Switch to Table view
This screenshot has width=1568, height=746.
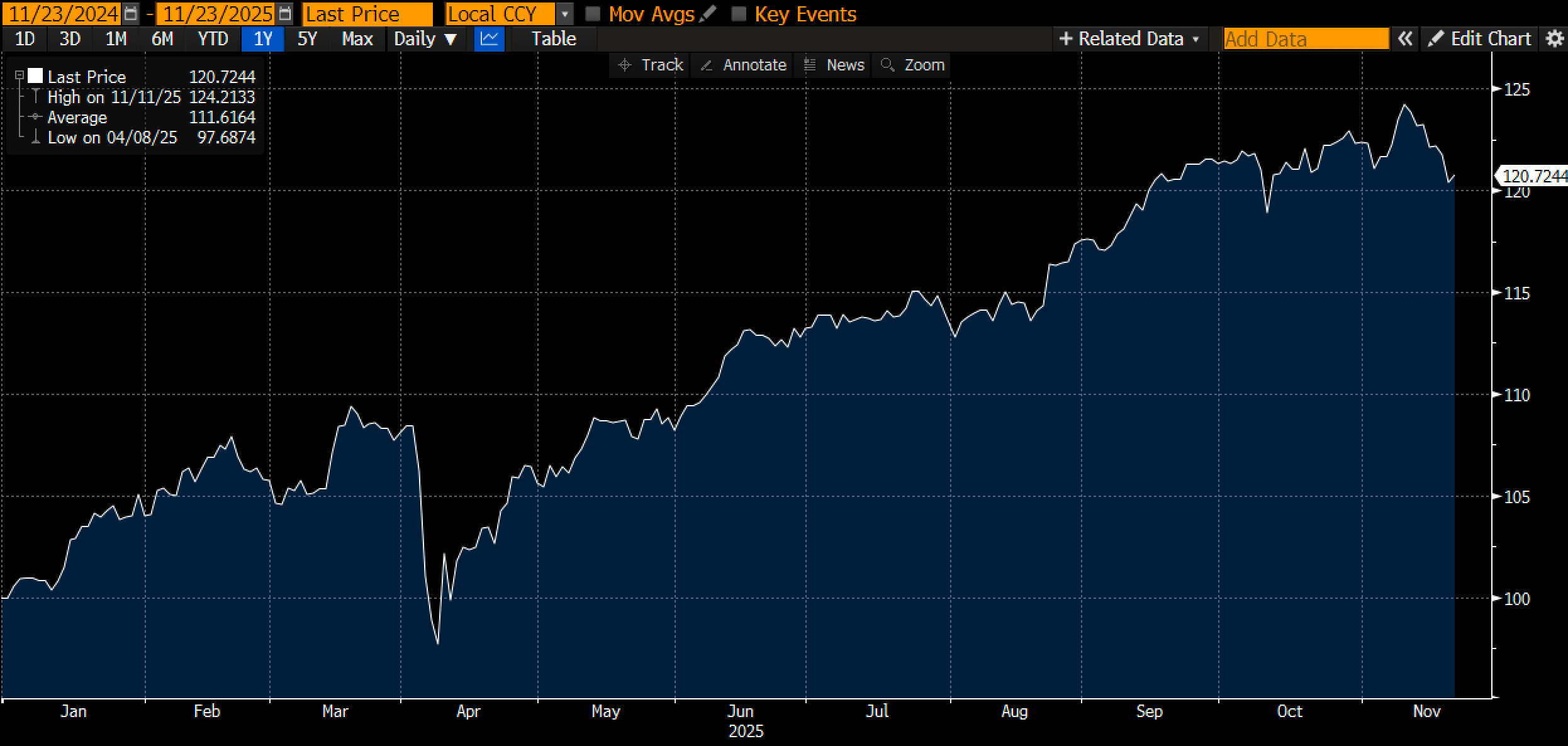coord(553,39)
